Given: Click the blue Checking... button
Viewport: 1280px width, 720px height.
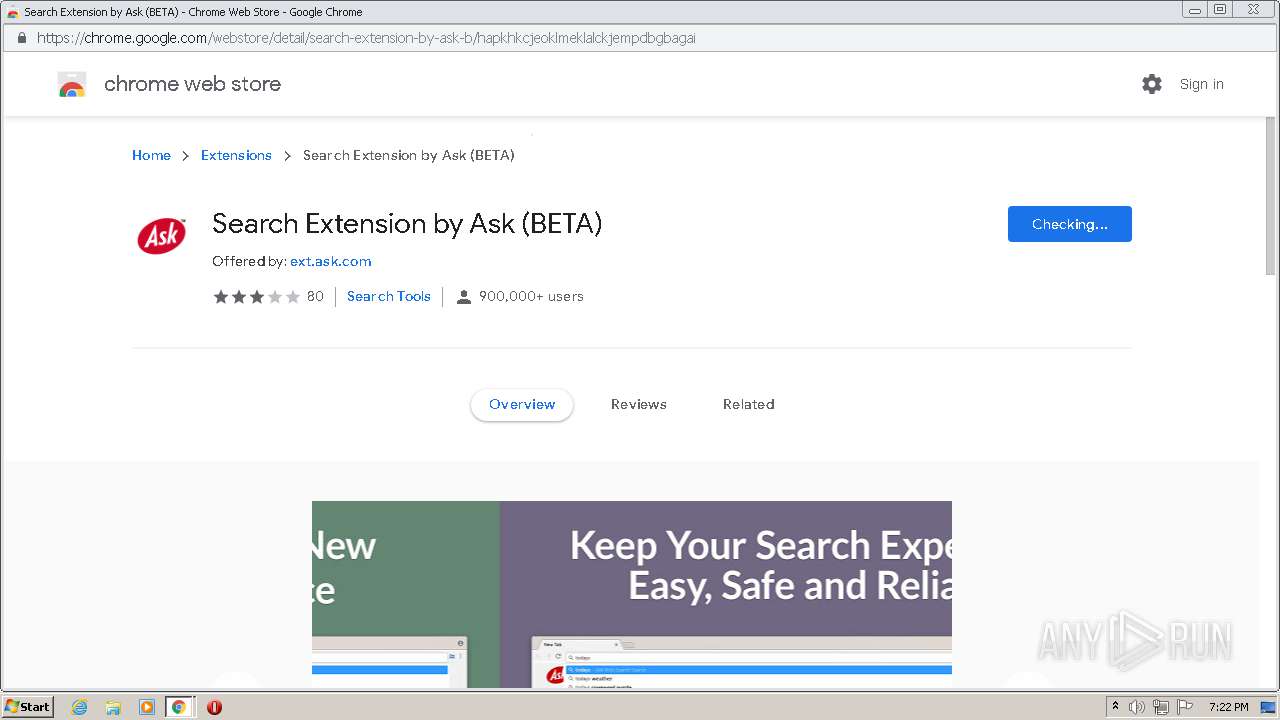Looking at the screenshot, I should [x=1070, y=224].
